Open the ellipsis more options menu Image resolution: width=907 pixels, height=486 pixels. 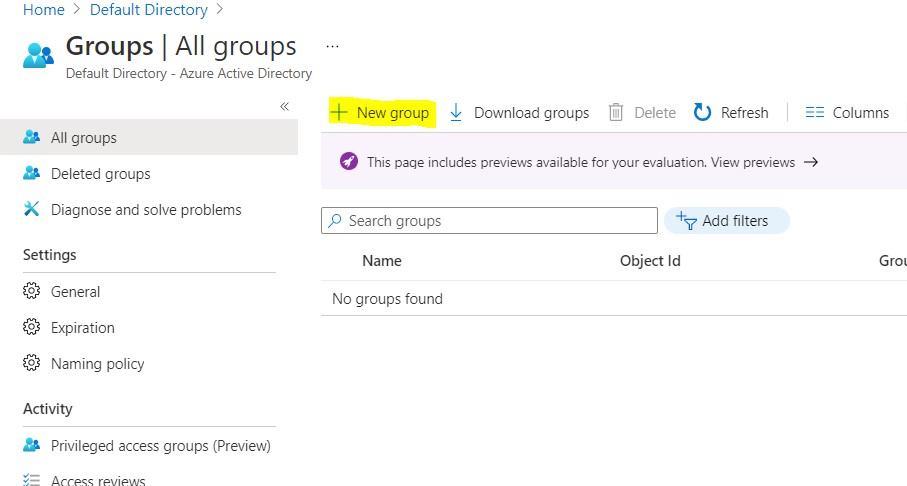tap(332, 46)
